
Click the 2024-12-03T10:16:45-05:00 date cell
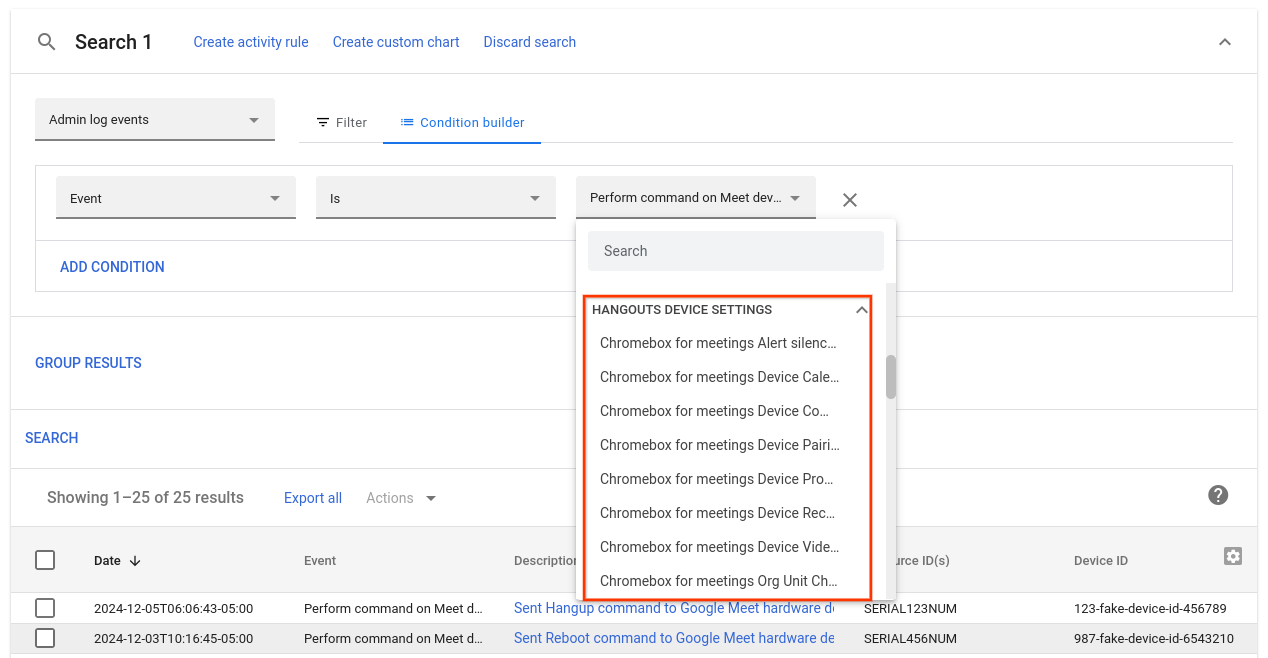pos(174,638)
